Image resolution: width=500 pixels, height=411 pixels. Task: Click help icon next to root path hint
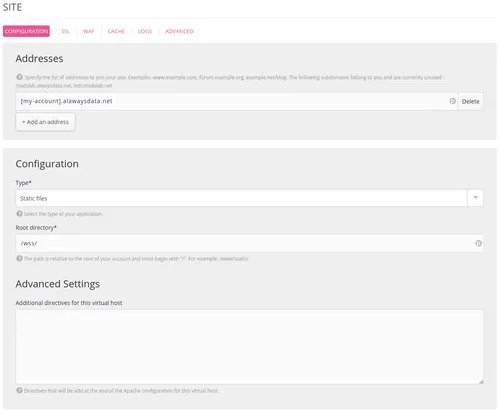(19, 258)
